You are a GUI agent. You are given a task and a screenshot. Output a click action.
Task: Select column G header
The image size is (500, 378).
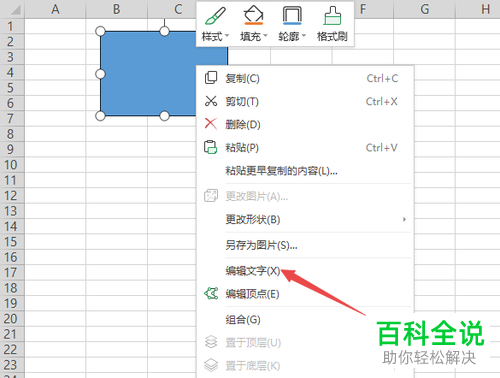tap(424, 9)
